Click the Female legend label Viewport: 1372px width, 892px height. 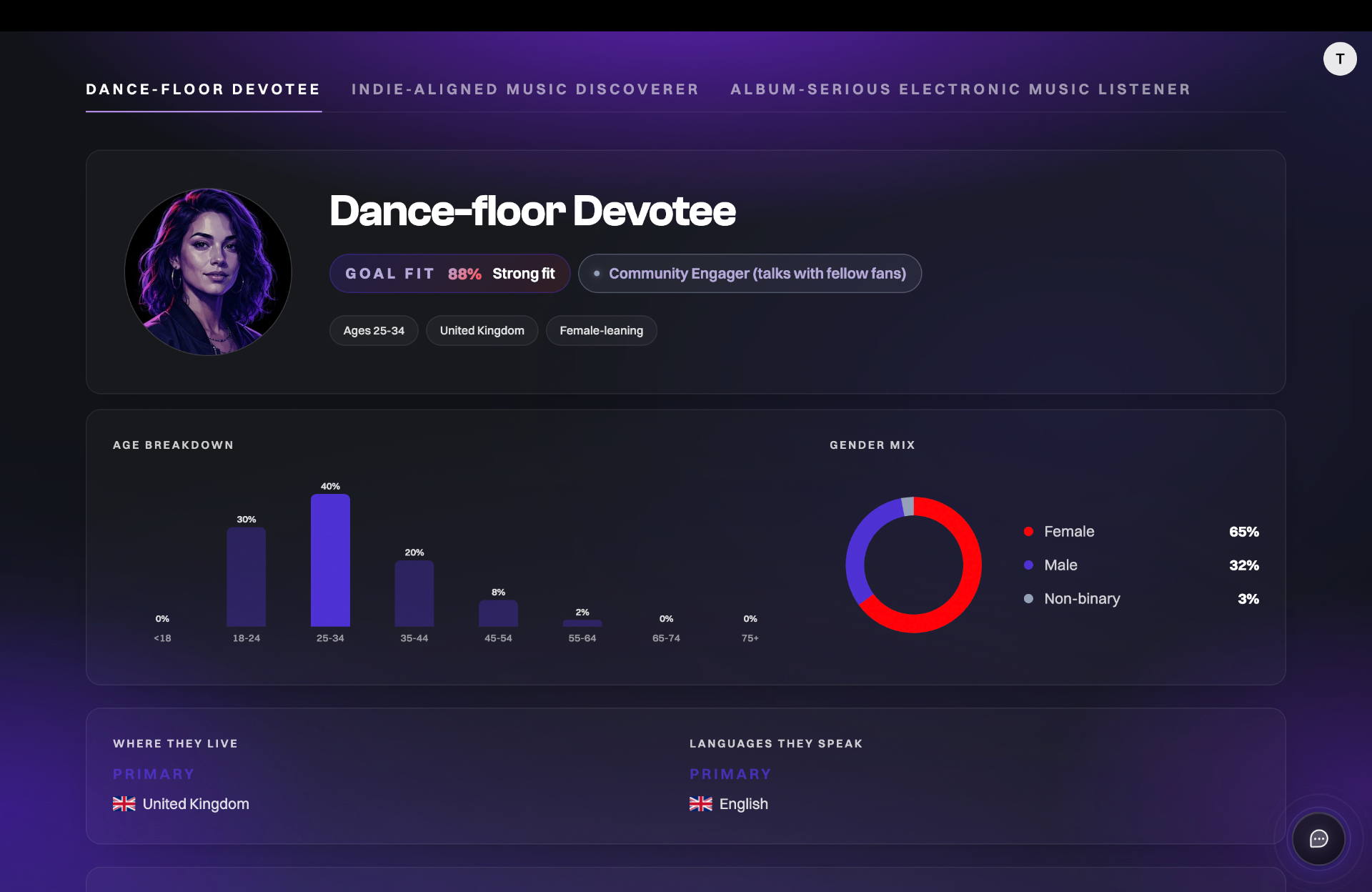(1069, 532)
